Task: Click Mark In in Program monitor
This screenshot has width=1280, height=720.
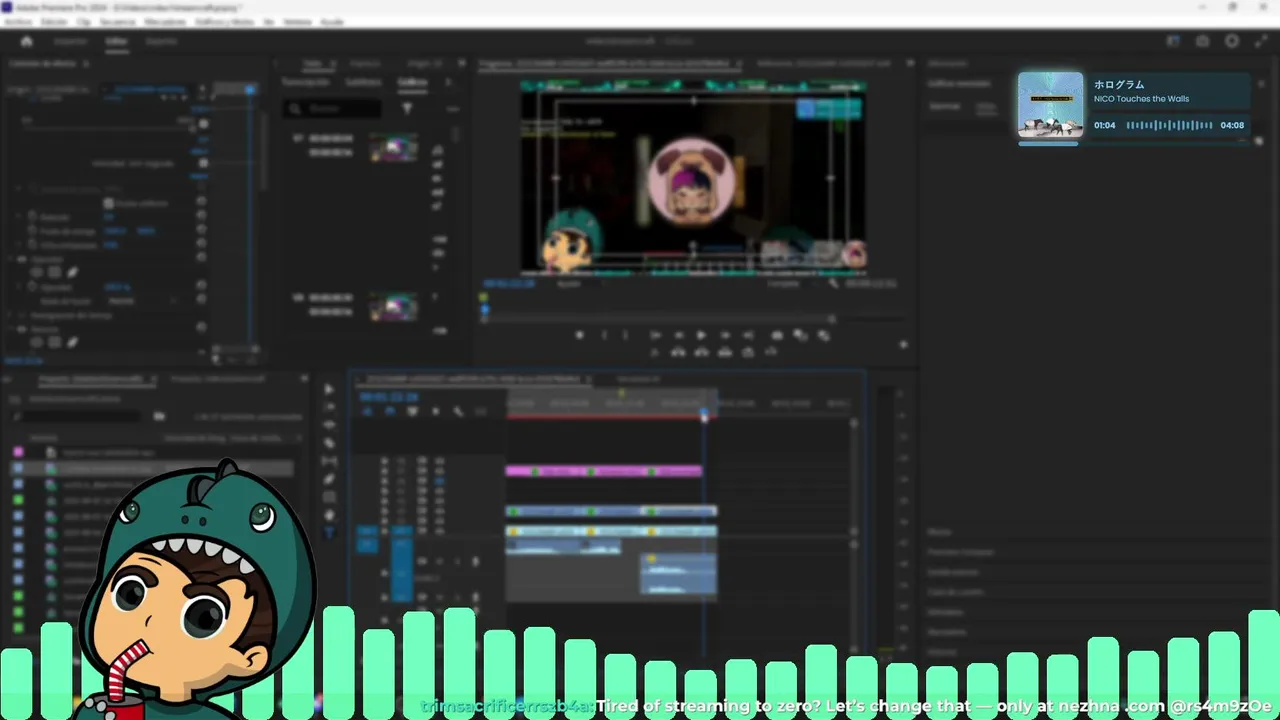Action: pos(603,336)
